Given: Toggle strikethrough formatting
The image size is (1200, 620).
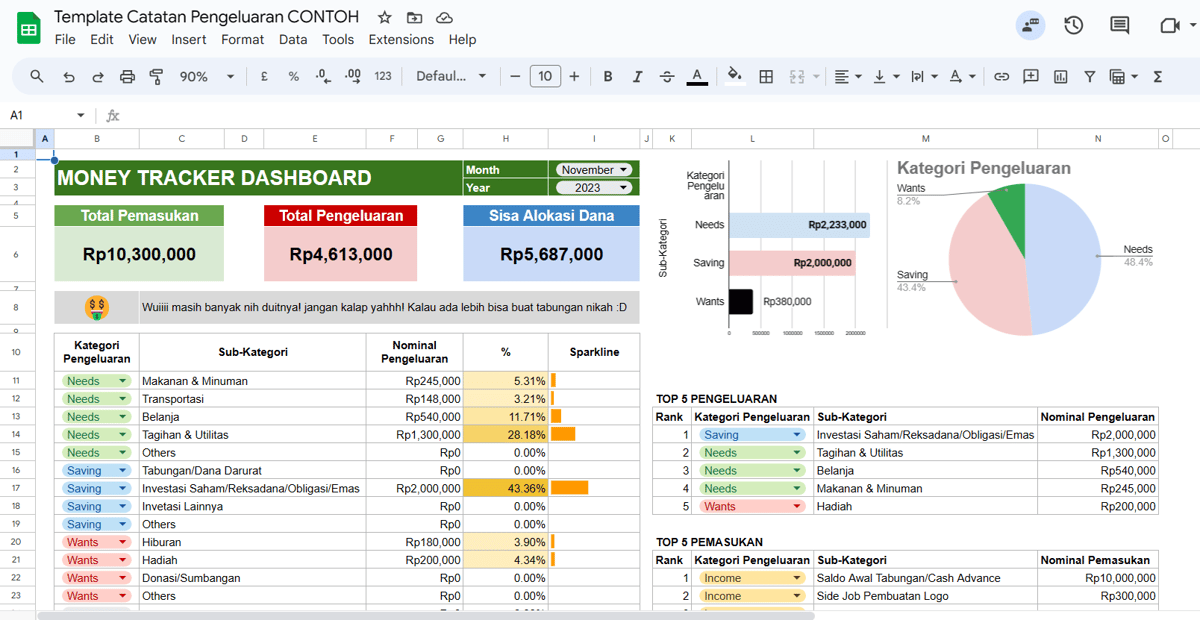Looking at the screenshot, I should pos(667,76).
